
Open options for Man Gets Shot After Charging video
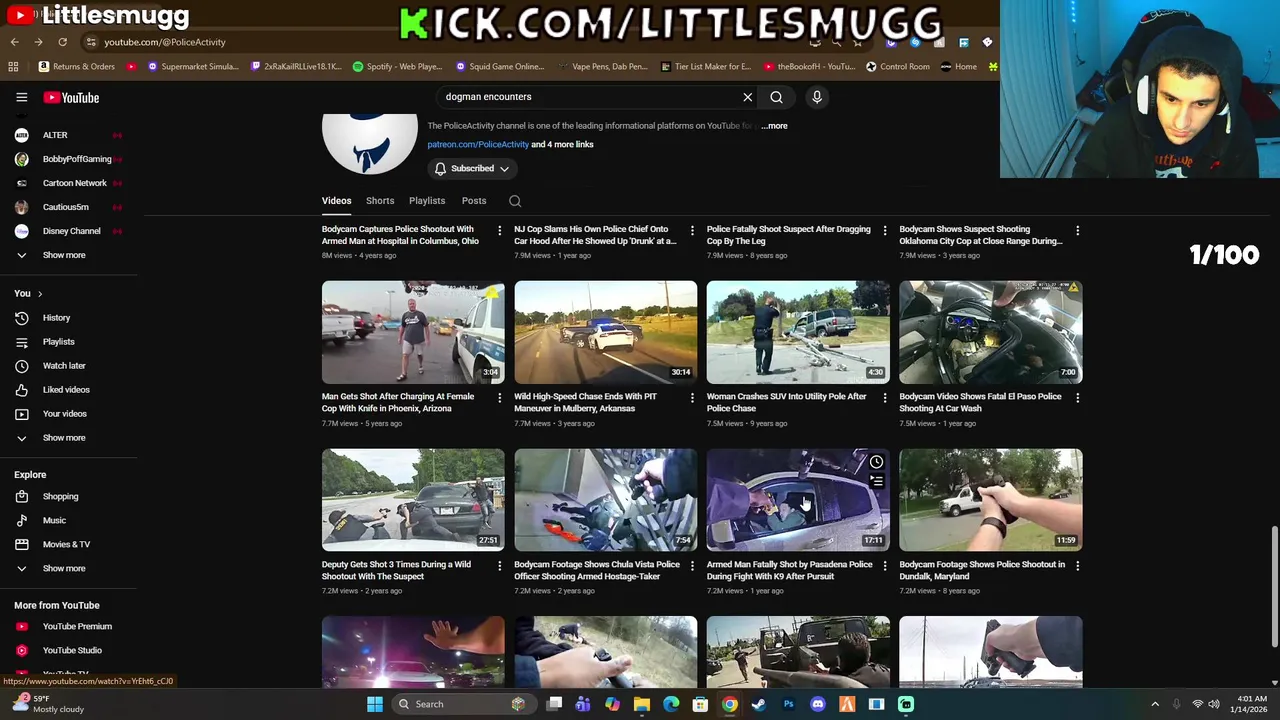pos(499,398)
